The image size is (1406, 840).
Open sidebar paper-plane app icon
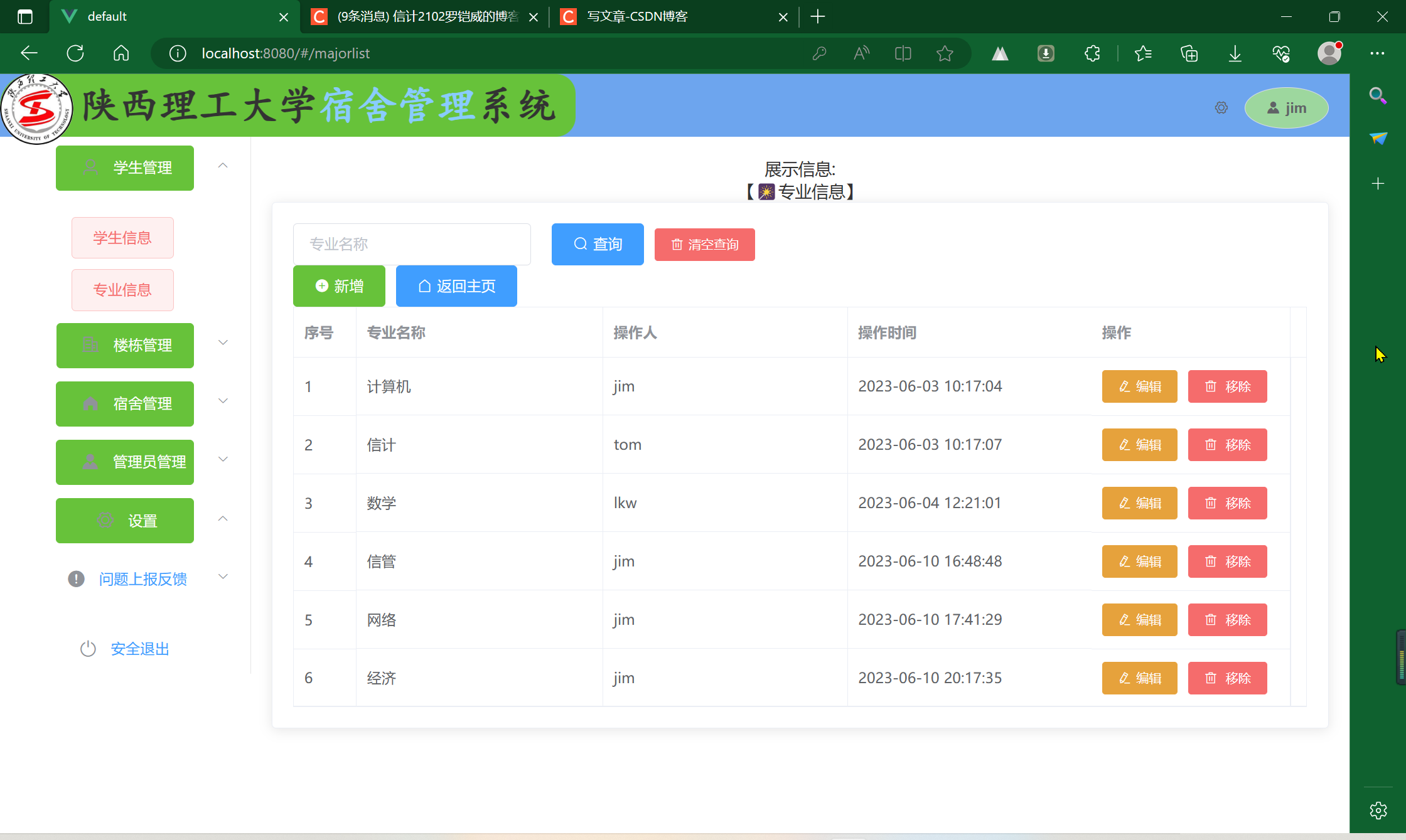[1378, 139]
